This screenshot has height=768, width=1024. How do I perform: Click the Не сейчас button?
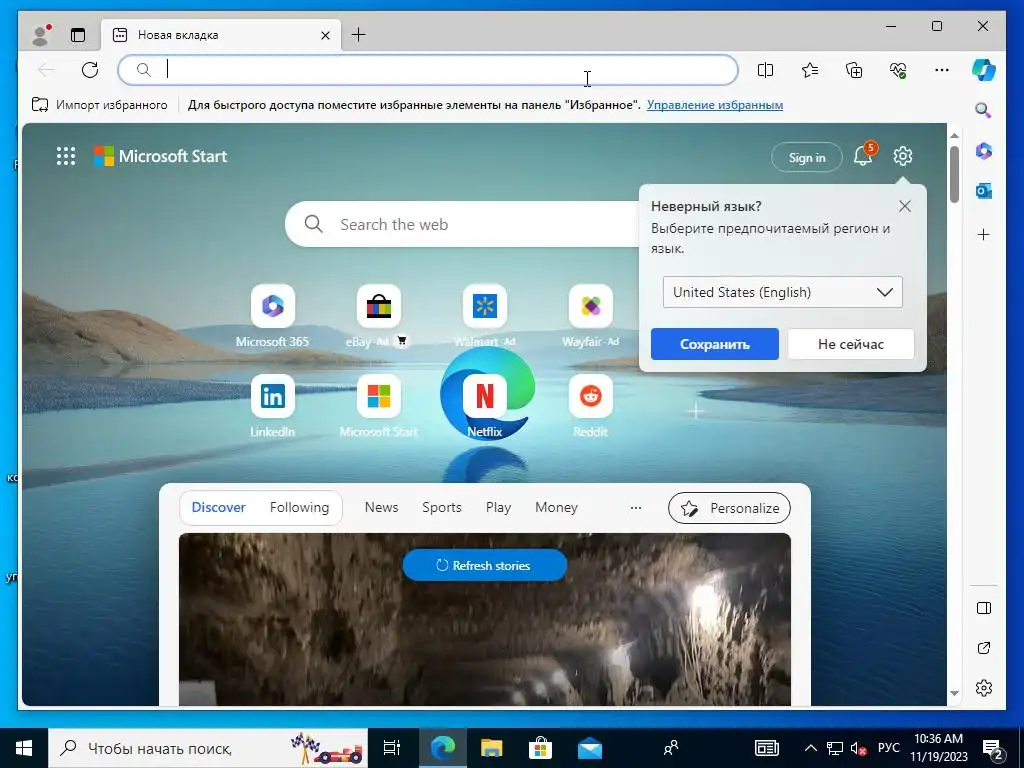(x=850, y=344)
